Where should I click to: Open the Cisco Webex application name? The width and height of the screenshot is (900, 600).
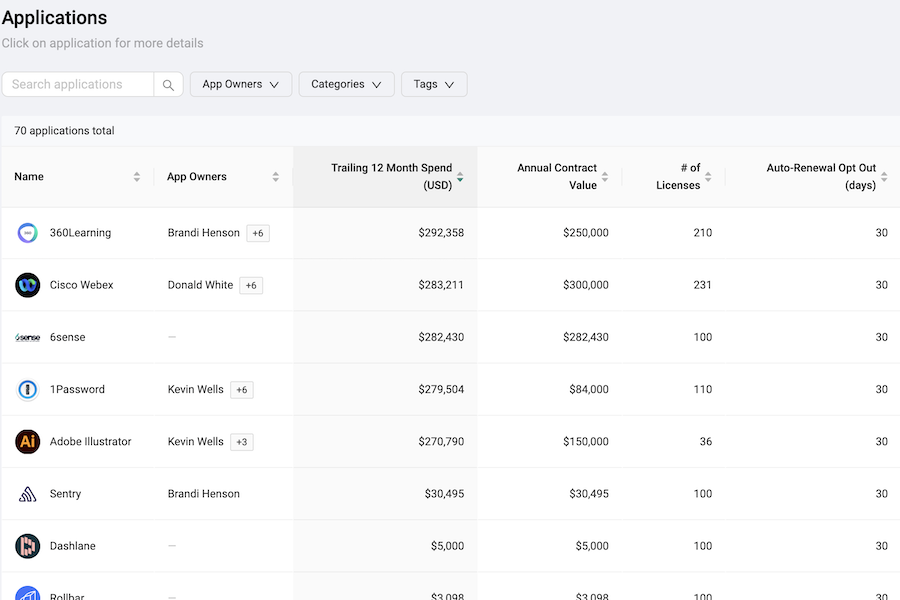point(82,285)
